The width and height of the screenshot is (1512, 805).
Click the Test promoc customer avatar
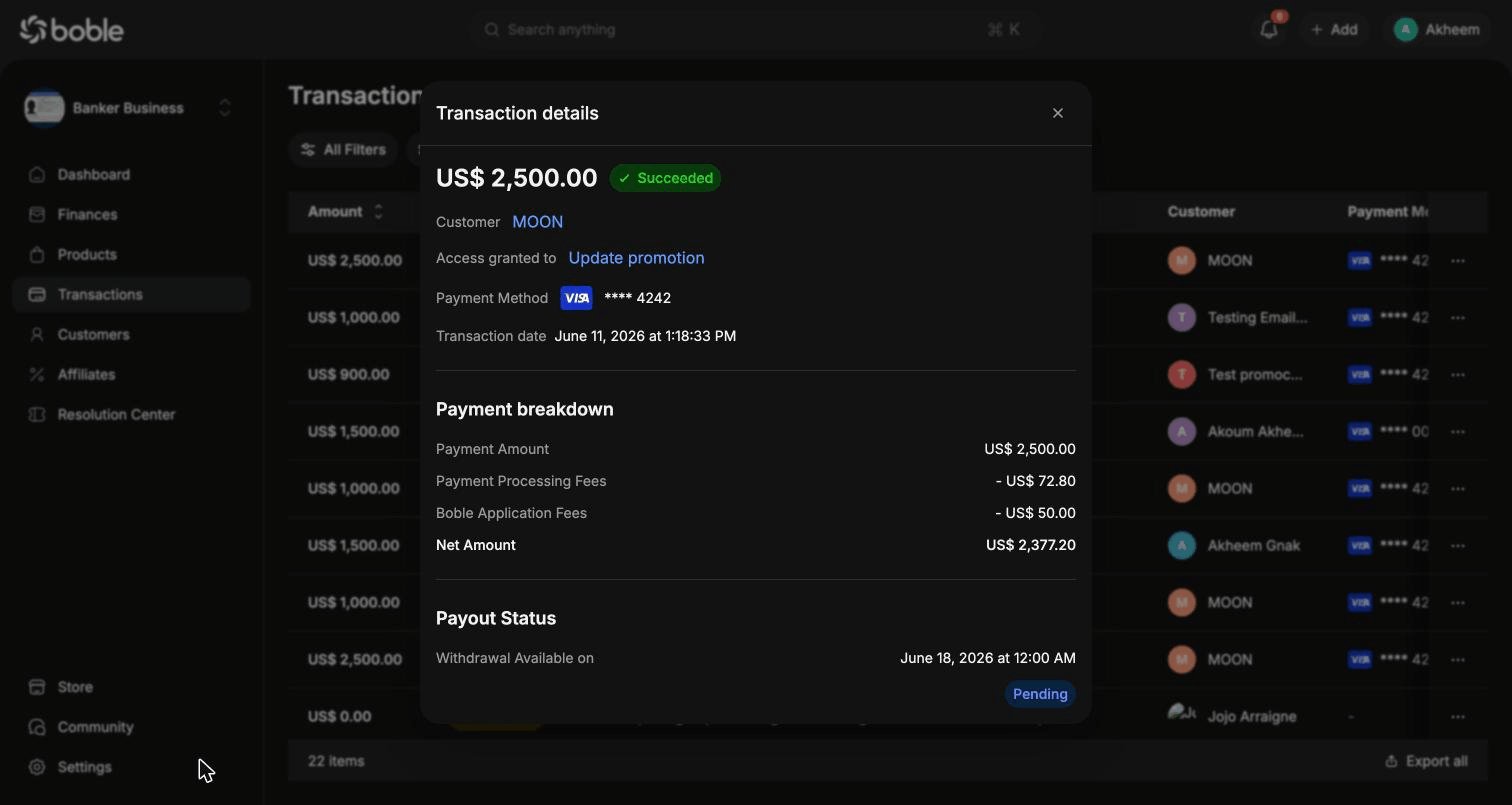coord(1182,374)
